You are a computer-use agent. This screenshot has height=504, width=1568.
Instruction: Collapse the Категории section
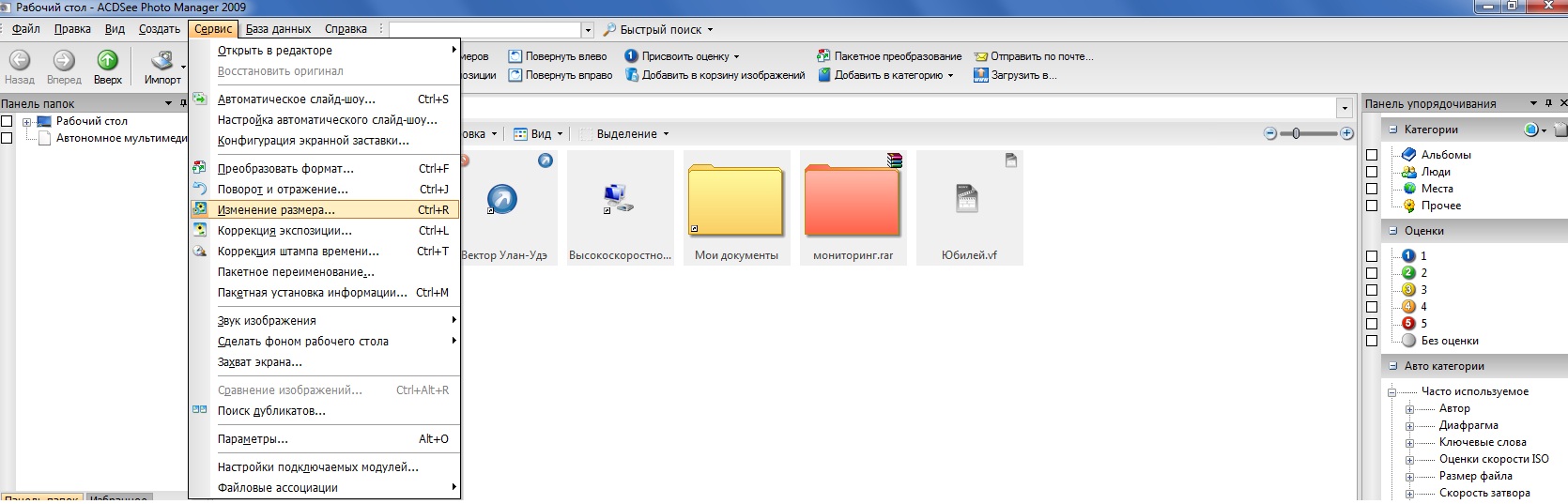[1393, 130]
